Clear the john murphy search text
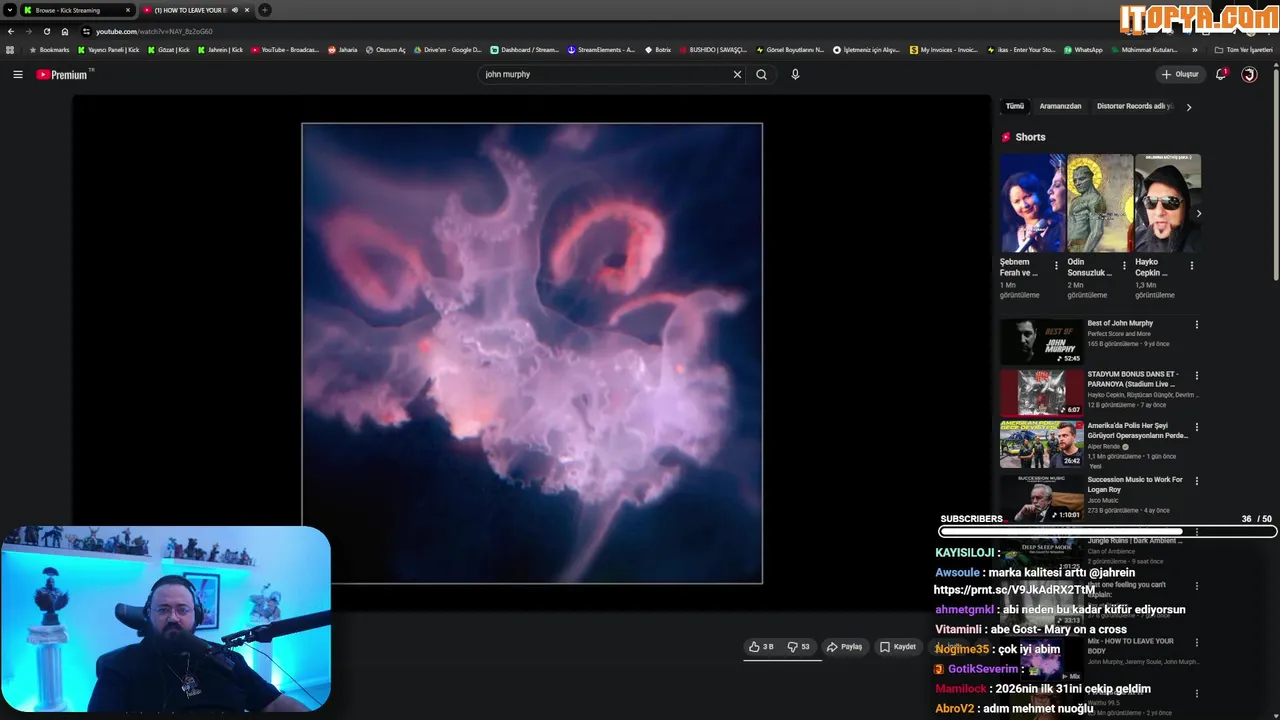1280x720 pixels. [737, 74]
